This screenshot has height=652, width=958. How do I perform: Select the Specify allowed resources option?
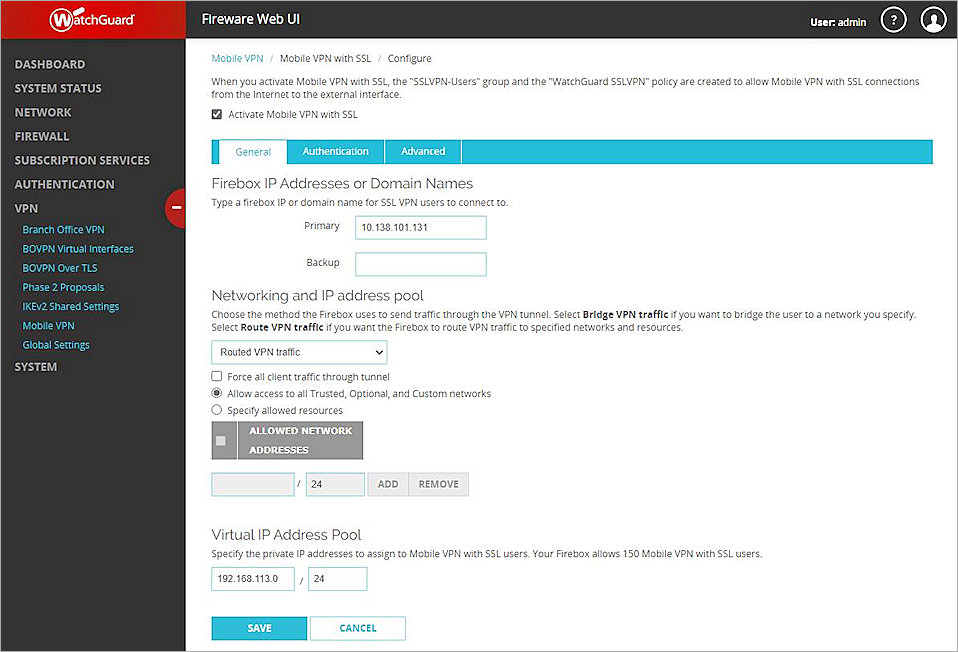[x=216, y=409]
